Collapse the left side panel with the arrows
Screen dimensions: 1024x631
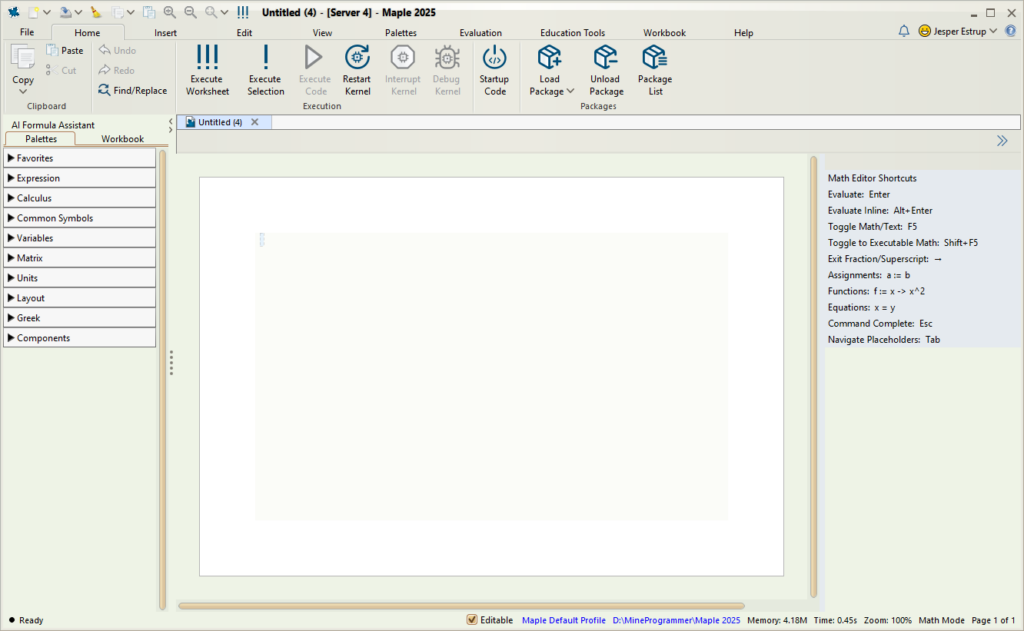coord(170,125)
